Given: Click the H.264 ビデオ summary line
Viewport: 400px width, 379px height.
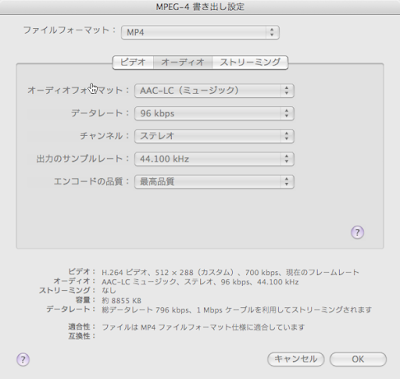Looking at the screenshot, I should click(230, 272).
